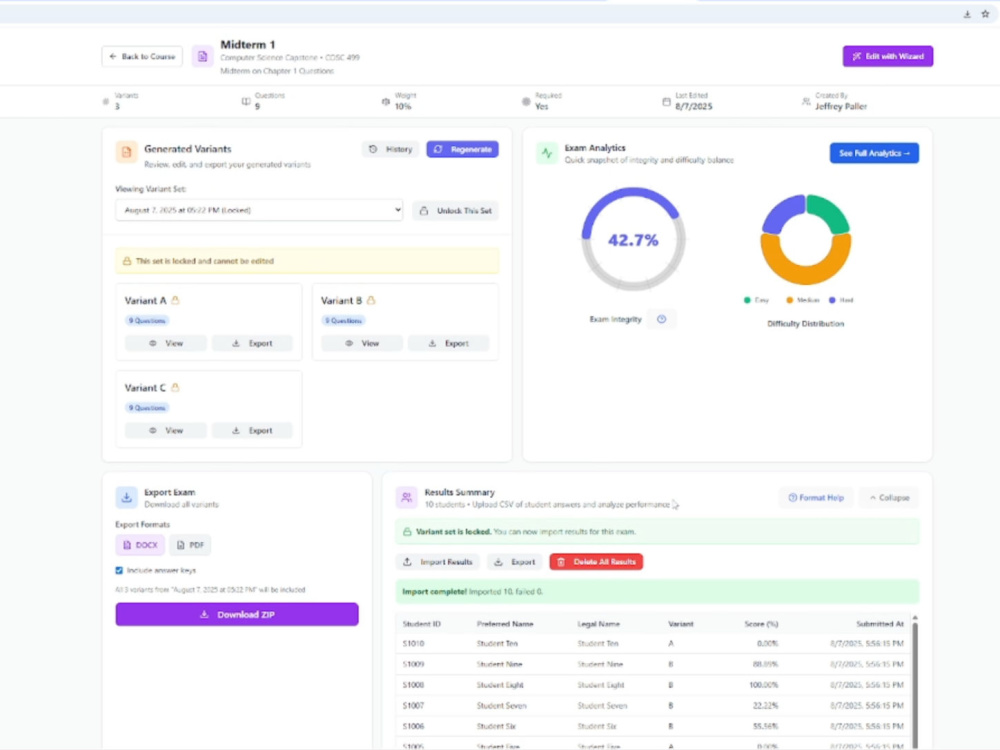This screenshot has width=1000, height=750.
Task: Toggle Include answer keys checkbox
Action: point(119,570)
